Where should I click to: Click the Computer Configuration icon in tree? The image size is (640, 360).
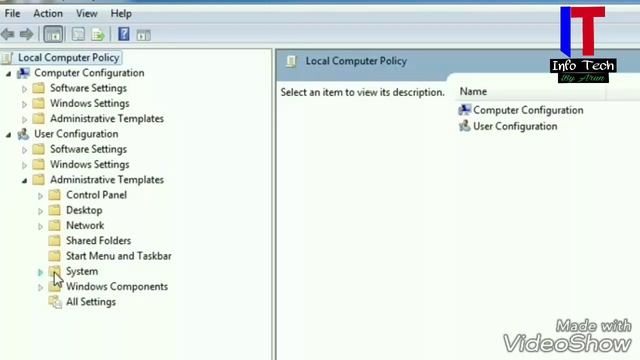(23, 73)
